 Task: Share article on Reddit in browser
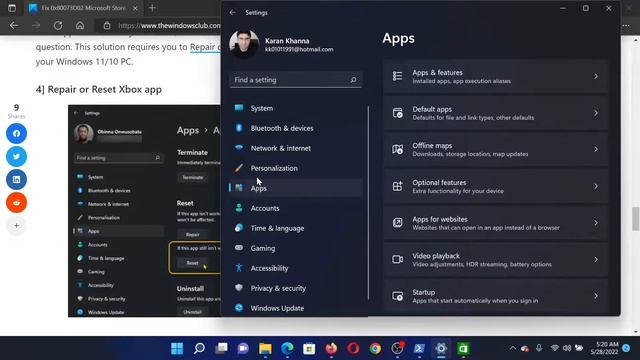(16, 202)
